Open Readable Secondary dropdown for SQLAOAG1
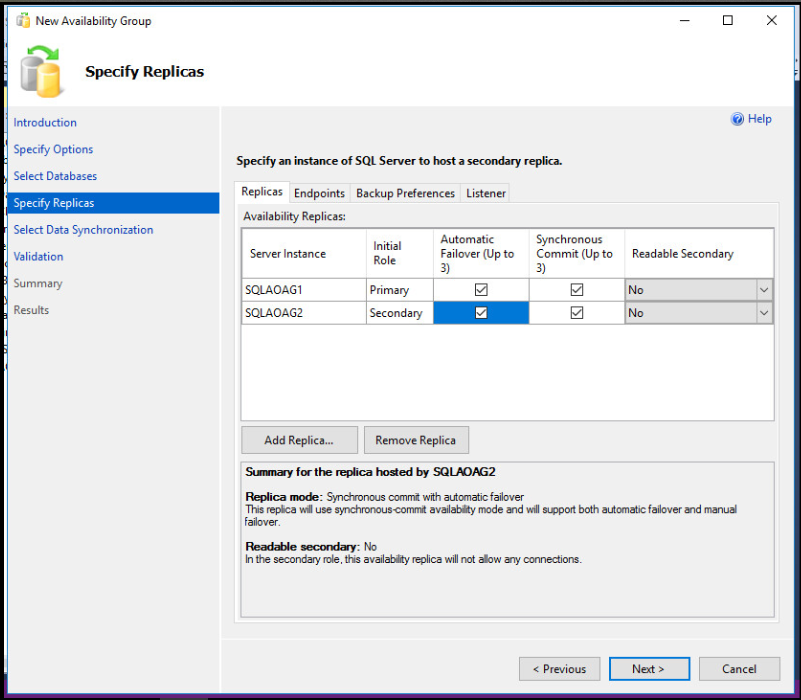Viewport: 801px width, 700px height. pyautogui.click(x=764, y=290)
